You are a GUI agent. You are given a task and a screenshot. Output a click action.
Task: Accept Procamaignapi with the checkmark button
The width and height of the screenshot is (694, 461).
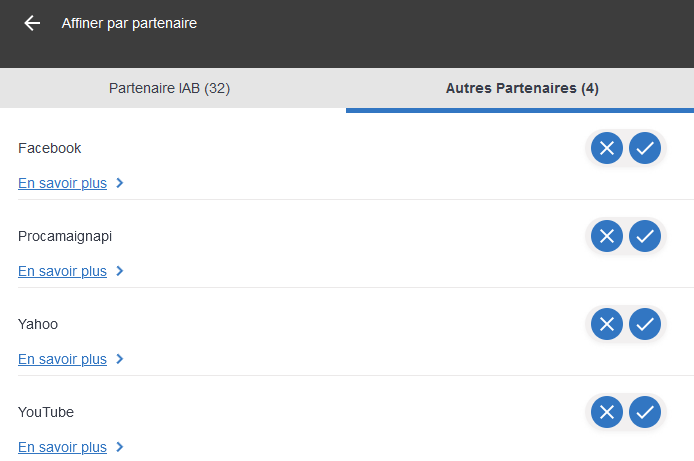tap(645, 236)
